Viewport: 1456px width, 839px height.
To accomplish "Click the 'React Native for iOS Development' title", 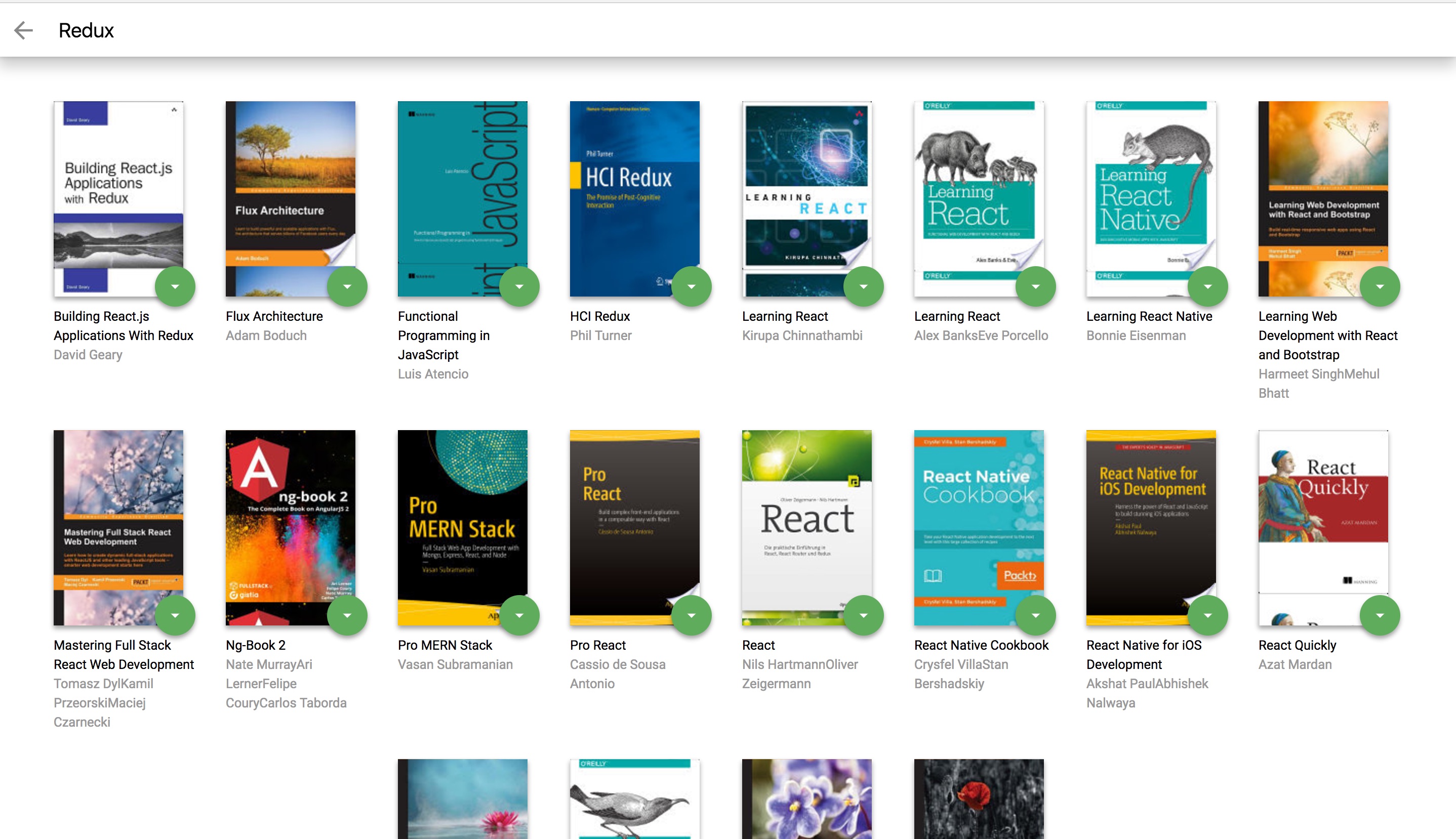I will [x=1144, y=655].
